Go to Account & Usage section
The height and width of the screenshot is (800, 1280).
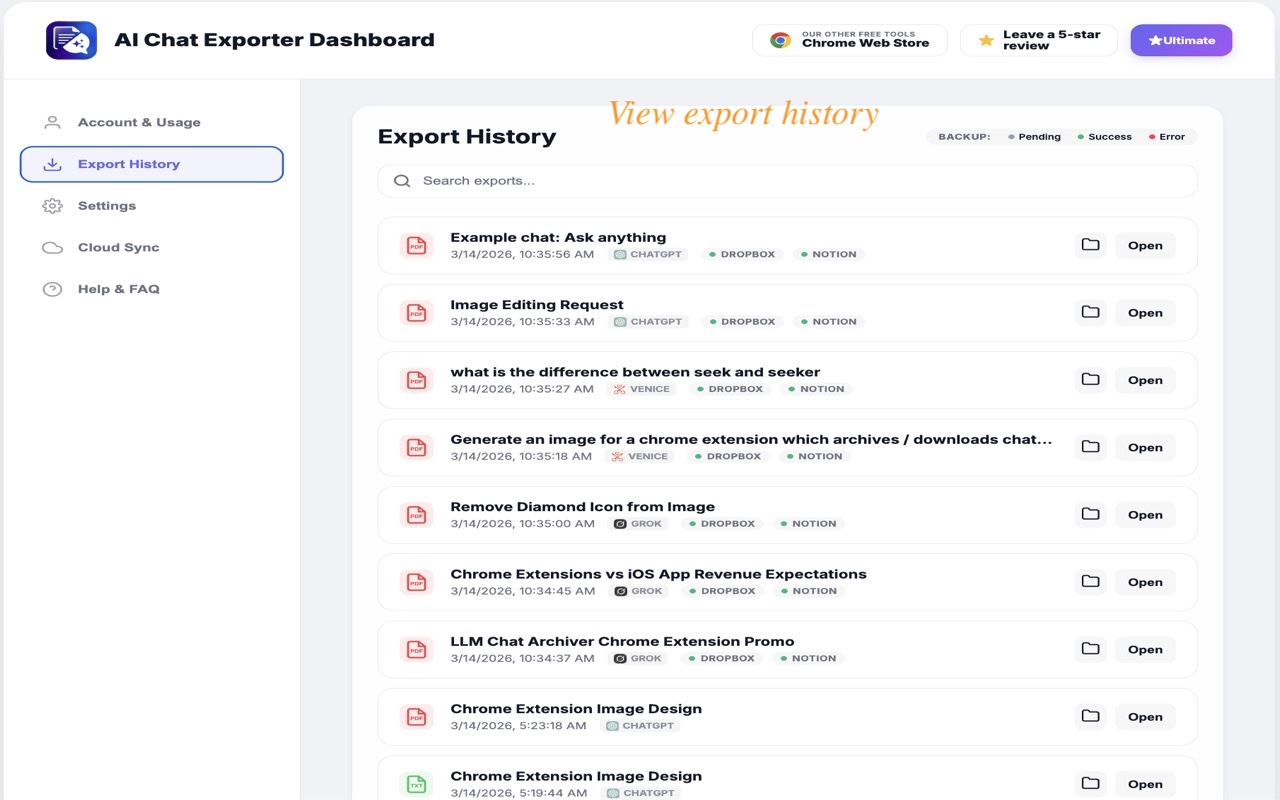coord(152,122)
